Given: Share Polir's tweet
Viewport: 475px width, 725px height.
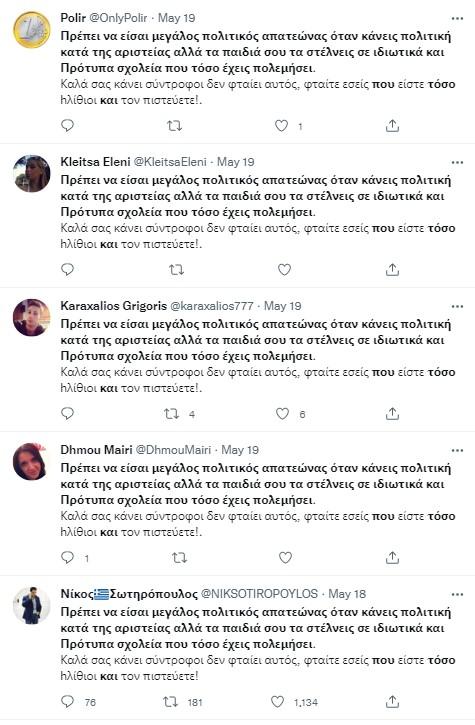Looking at the screenshot, I should click(x=392, y=126).
